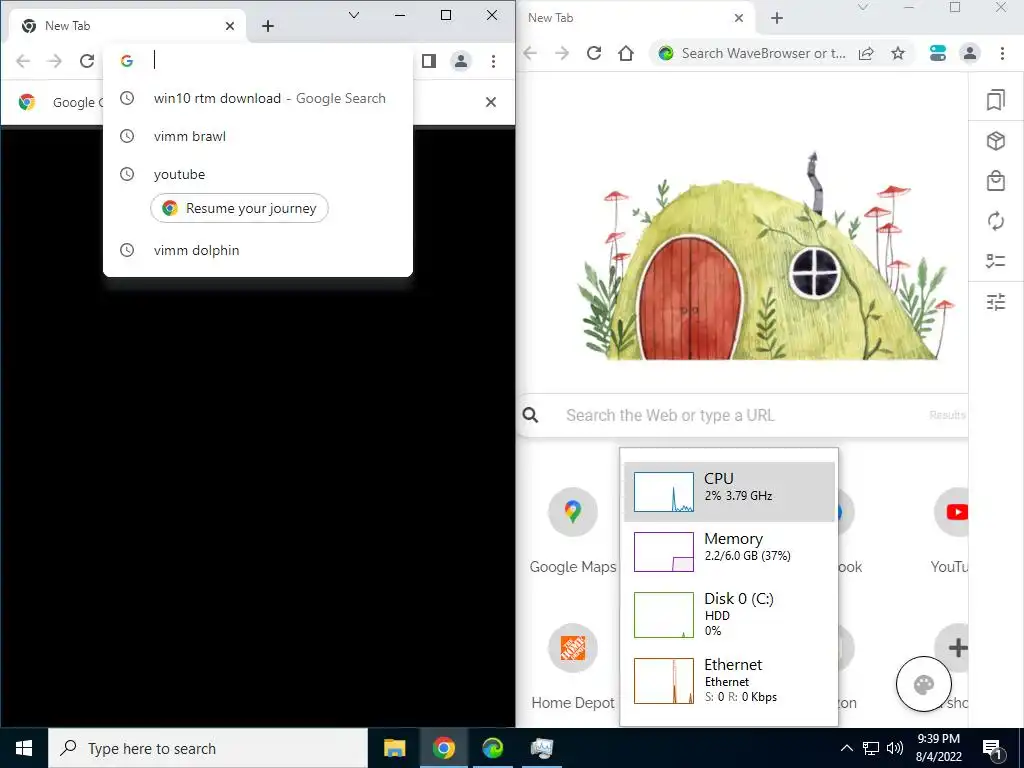Expand WaveBrowser tab search chevron
Screen dimensions: 1024x768
pos(863,7)
